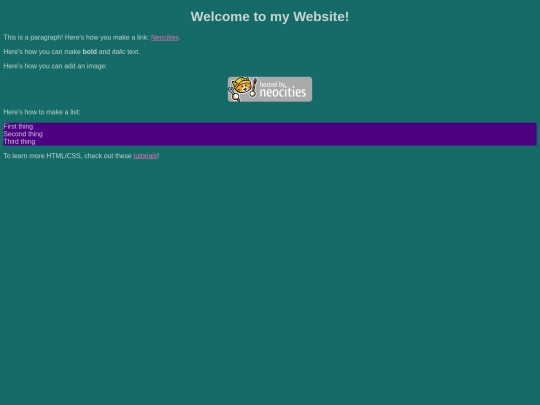540x405 pixels.
Task: Open the Neocities link
Action: [165, 38]
